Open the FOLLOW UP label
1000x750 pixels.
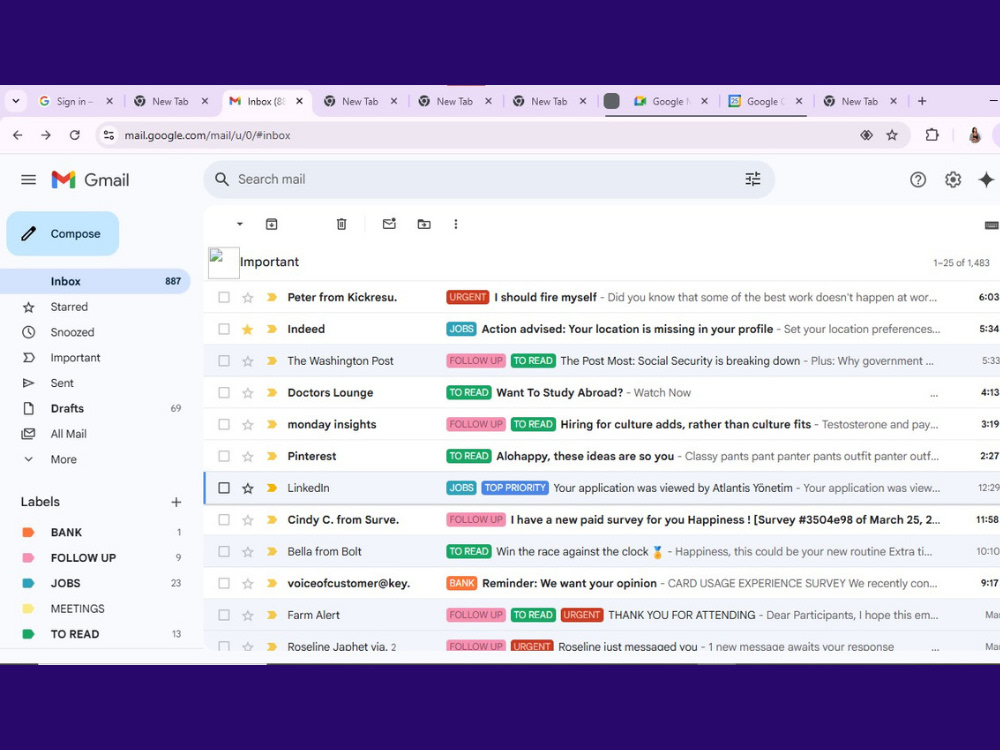pos(83,558)
